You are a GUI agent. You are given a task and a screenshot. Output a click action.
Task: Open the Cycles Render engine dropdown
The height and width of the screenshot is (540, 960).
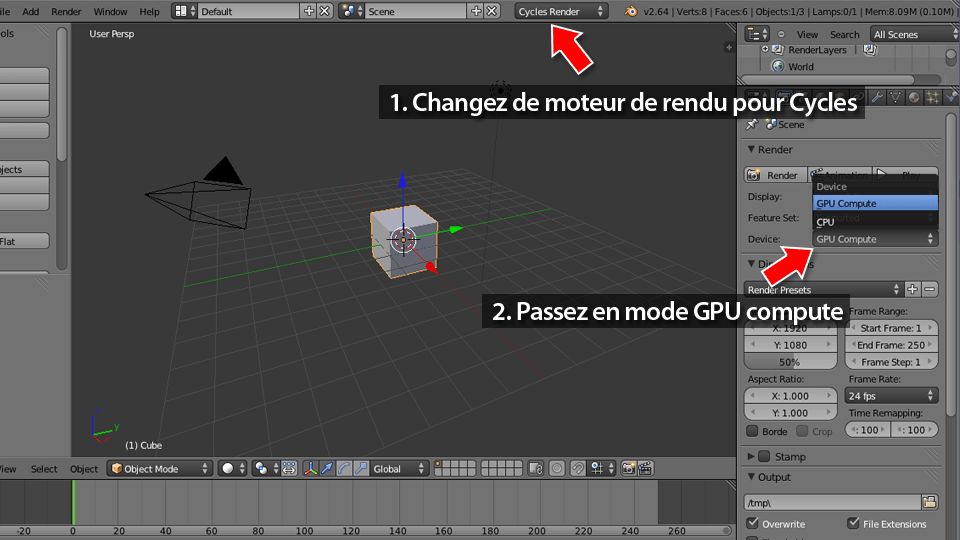click(561, 11)
